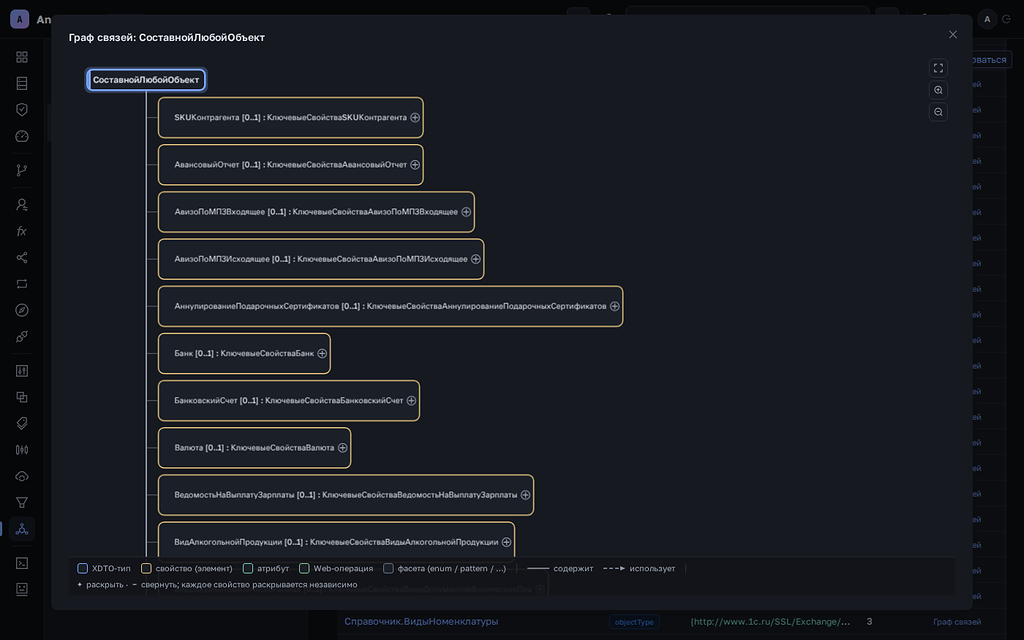The width and height of the screenshot is (1024, 640).
Task: Select the root node СоставнойЛюбойОбъект
Action: coord(146,80)
